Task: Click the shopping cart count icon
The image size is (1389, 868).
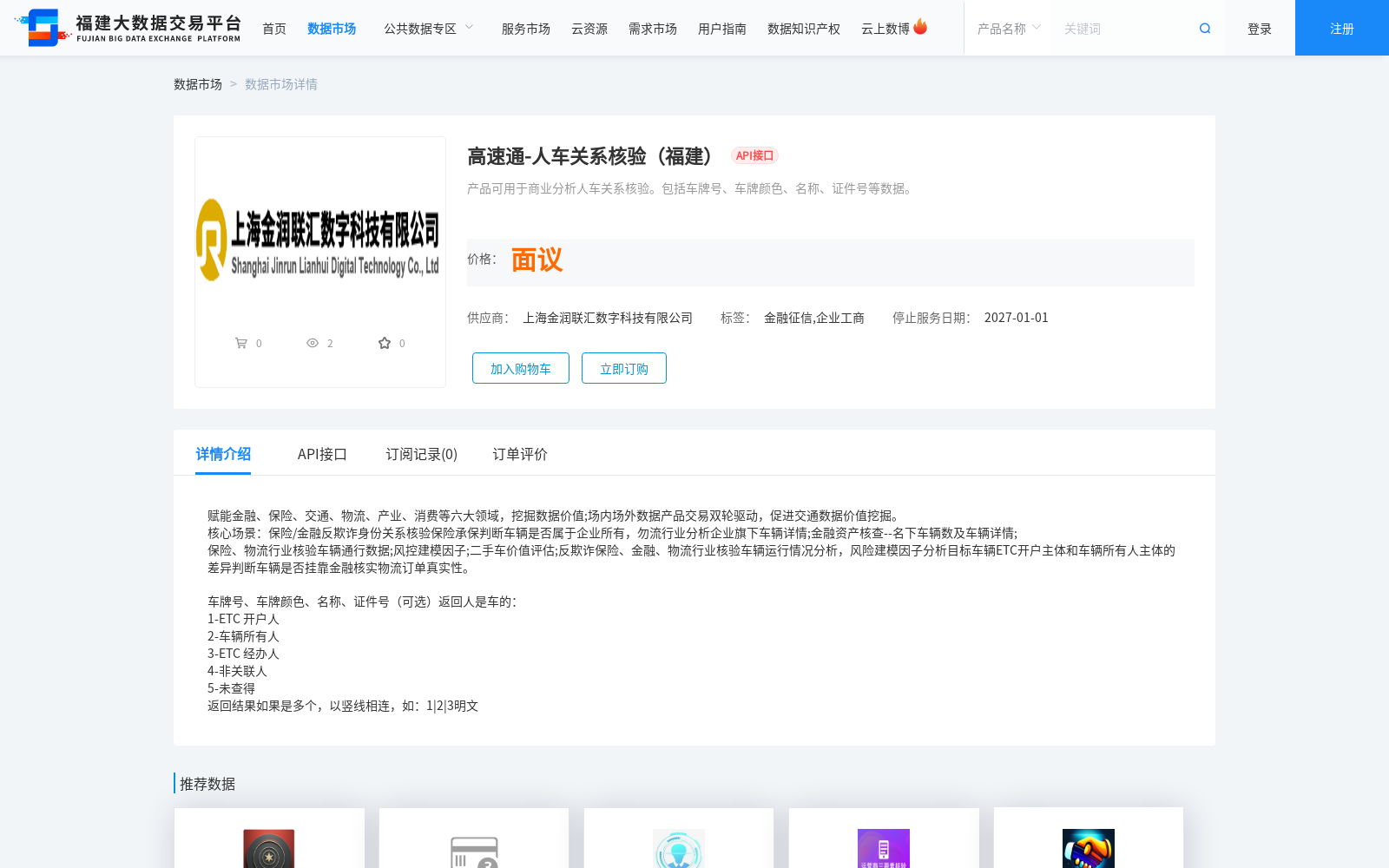Action: coord(241,343)
